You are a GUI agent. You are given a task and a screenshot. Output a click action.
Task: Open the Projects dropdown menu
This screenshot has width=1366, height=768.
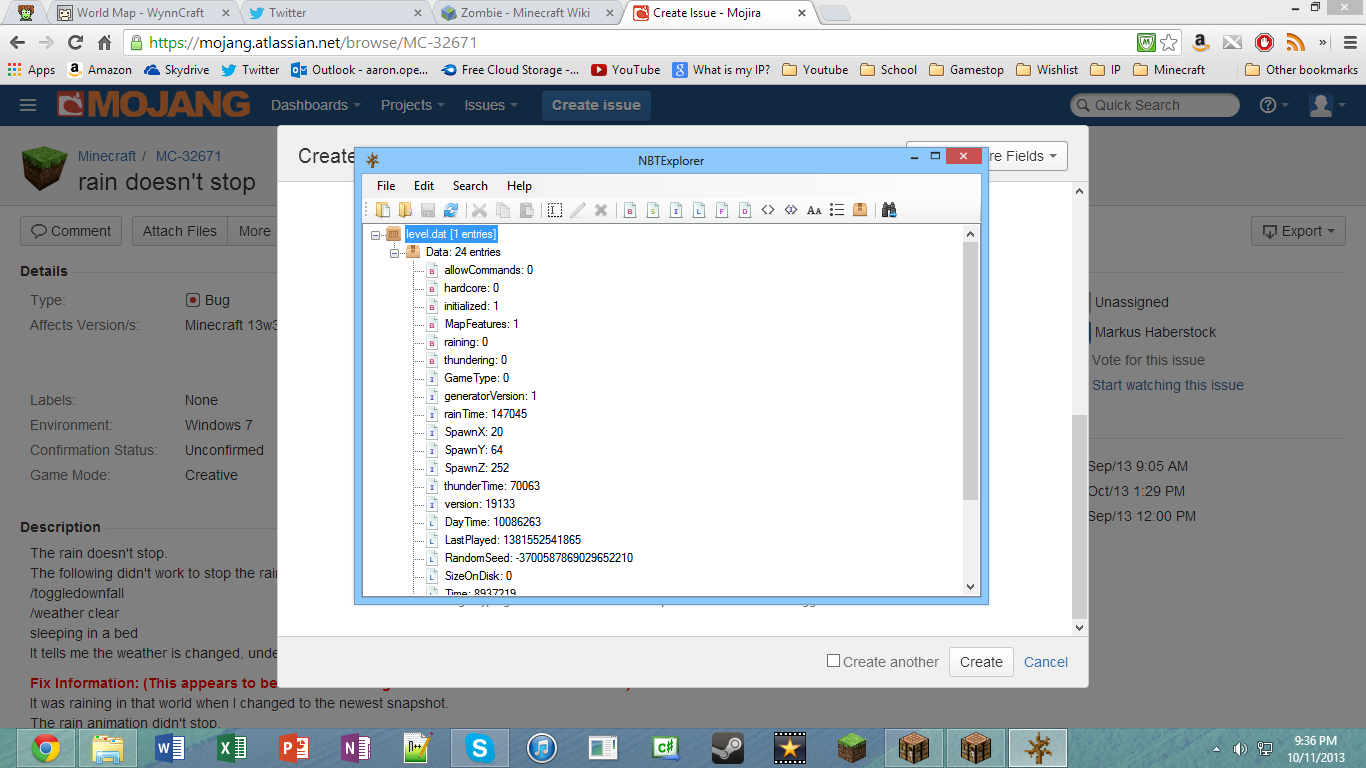[x=413, y=105]
